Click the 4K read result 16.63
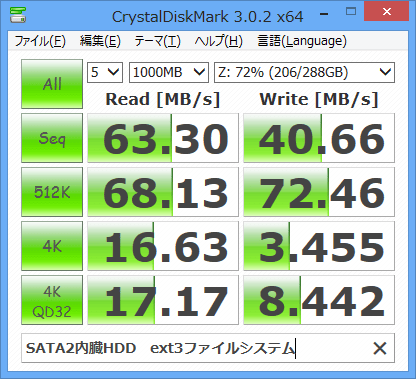The width and height of the screenshot is (416, 379). [x=163, y=246]
